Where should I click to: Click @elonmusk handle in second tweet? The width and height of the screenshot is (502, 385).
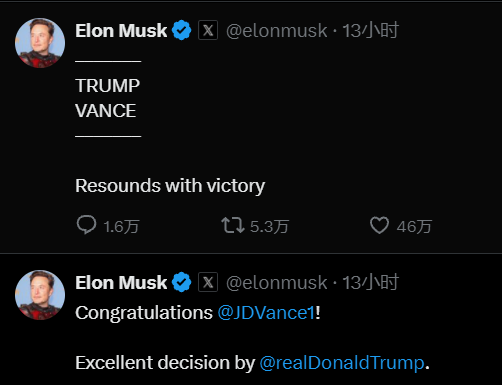(x=277, y=283)
